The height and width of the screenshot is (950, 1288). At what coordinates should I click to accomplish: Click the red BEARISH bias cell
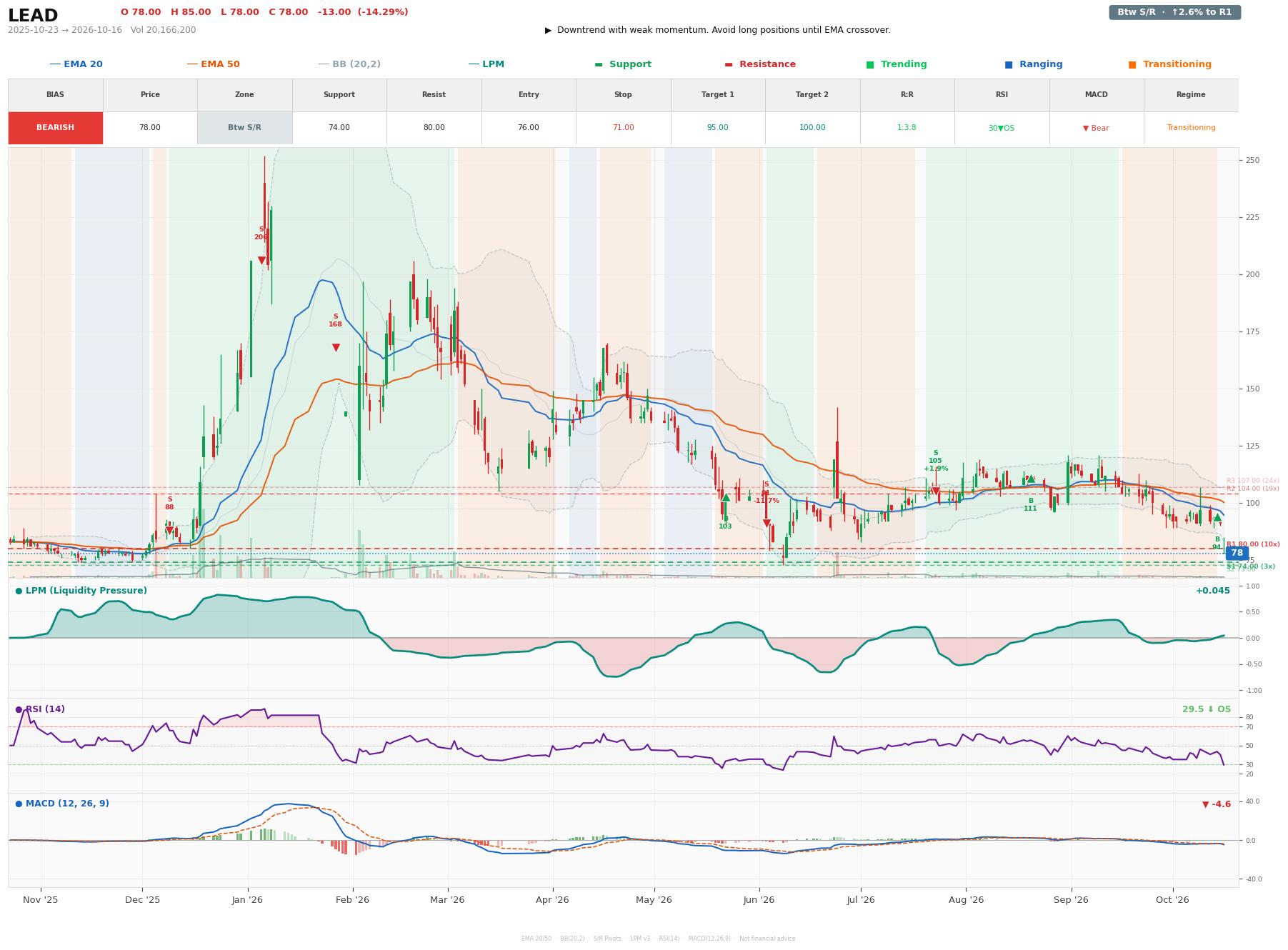click(56, 128)
